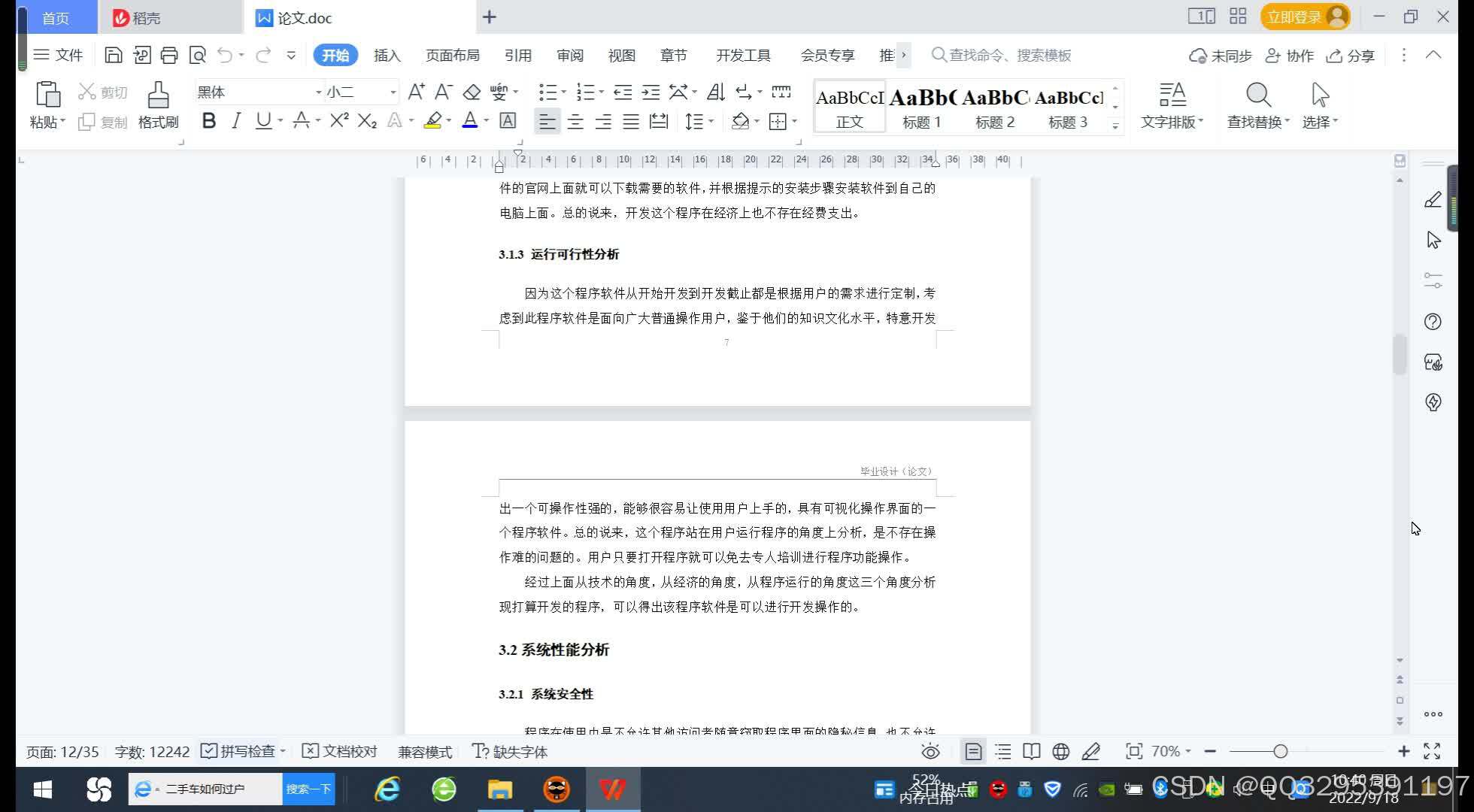
Task: Clear formatting with eraser icon
Action: point(472,92)
